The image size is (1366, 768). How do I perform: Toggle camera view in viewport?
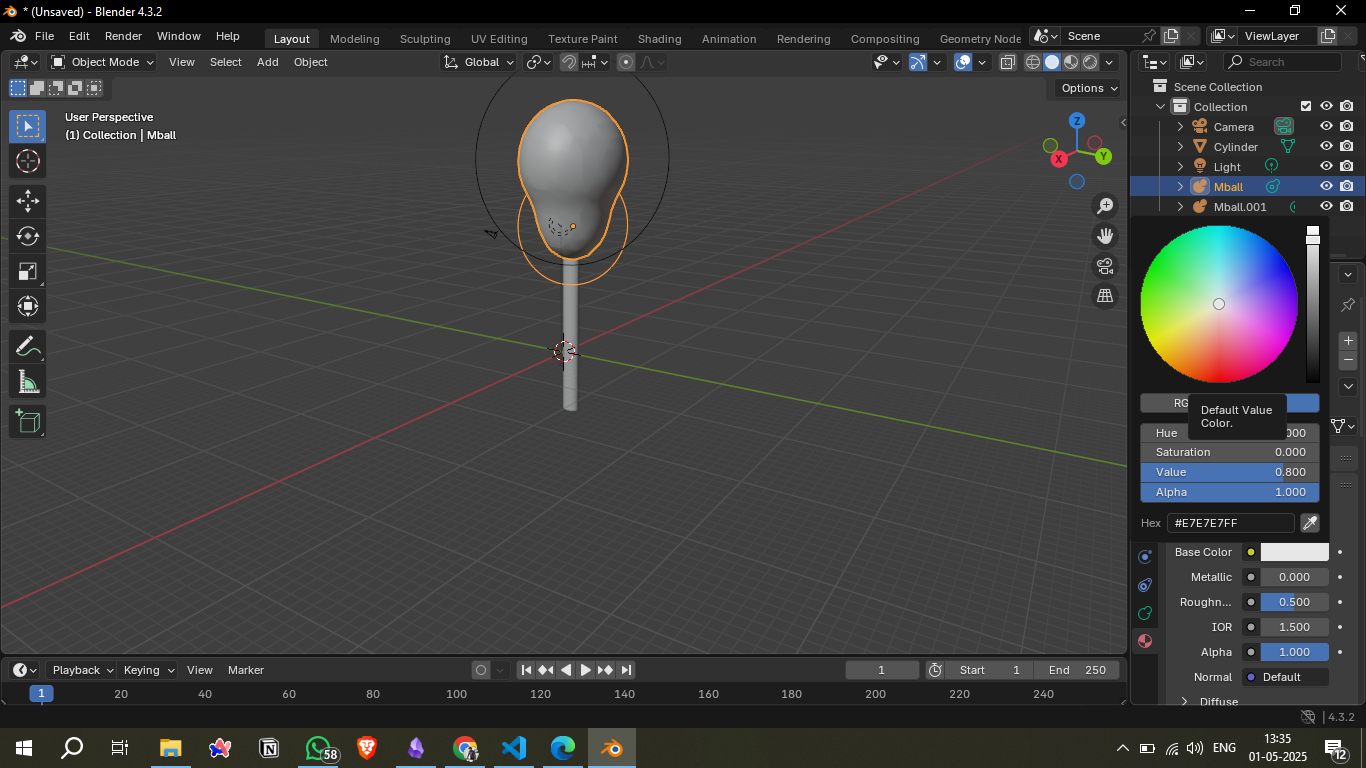point(1105,266)
